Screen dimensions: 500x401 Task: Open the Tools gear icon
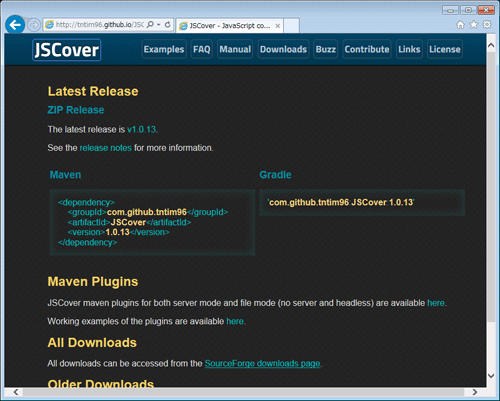click(x=487, y=25)
